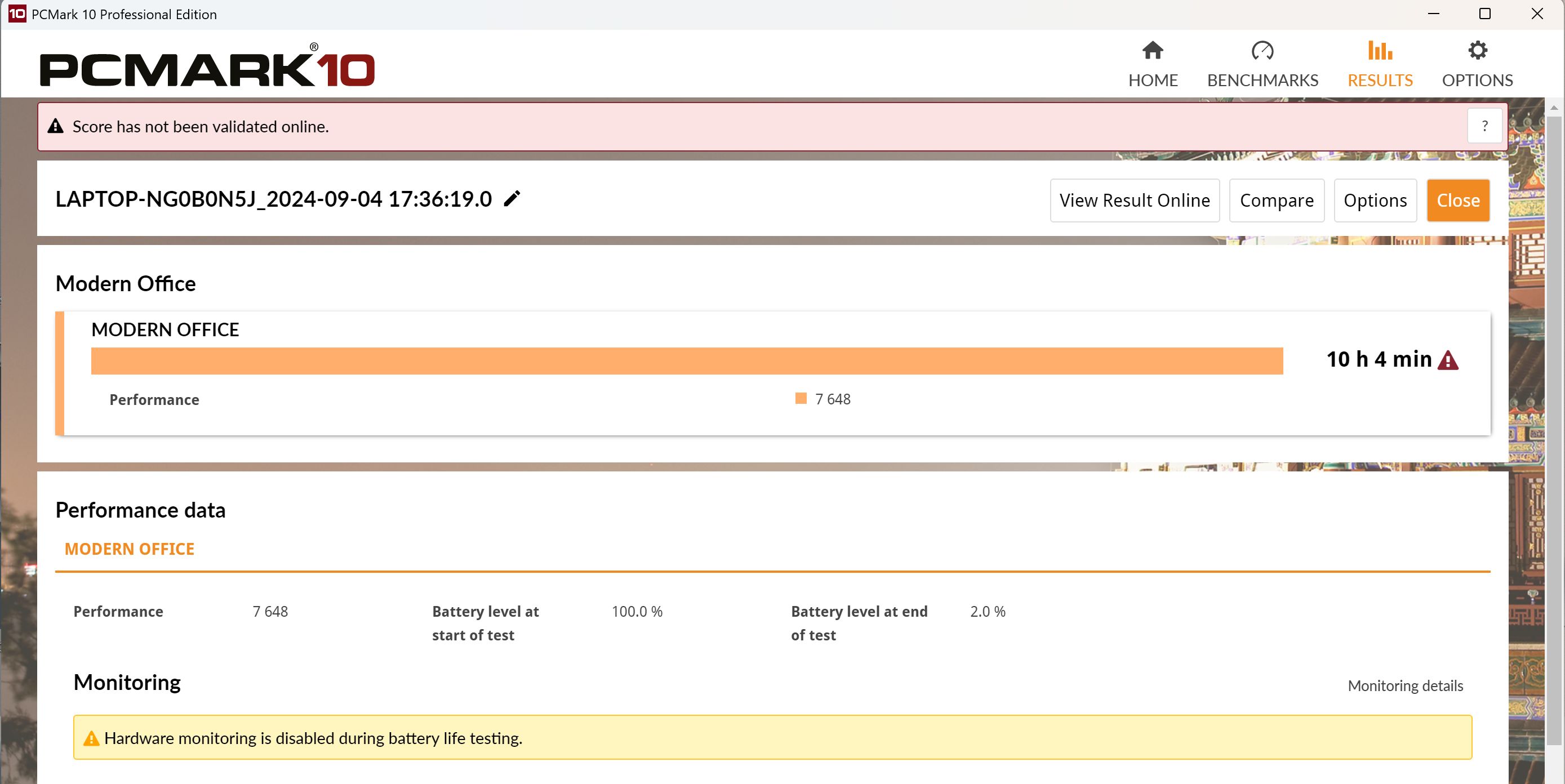
Task: Click the question mark help button
Action: click(x=1485, y=126)
